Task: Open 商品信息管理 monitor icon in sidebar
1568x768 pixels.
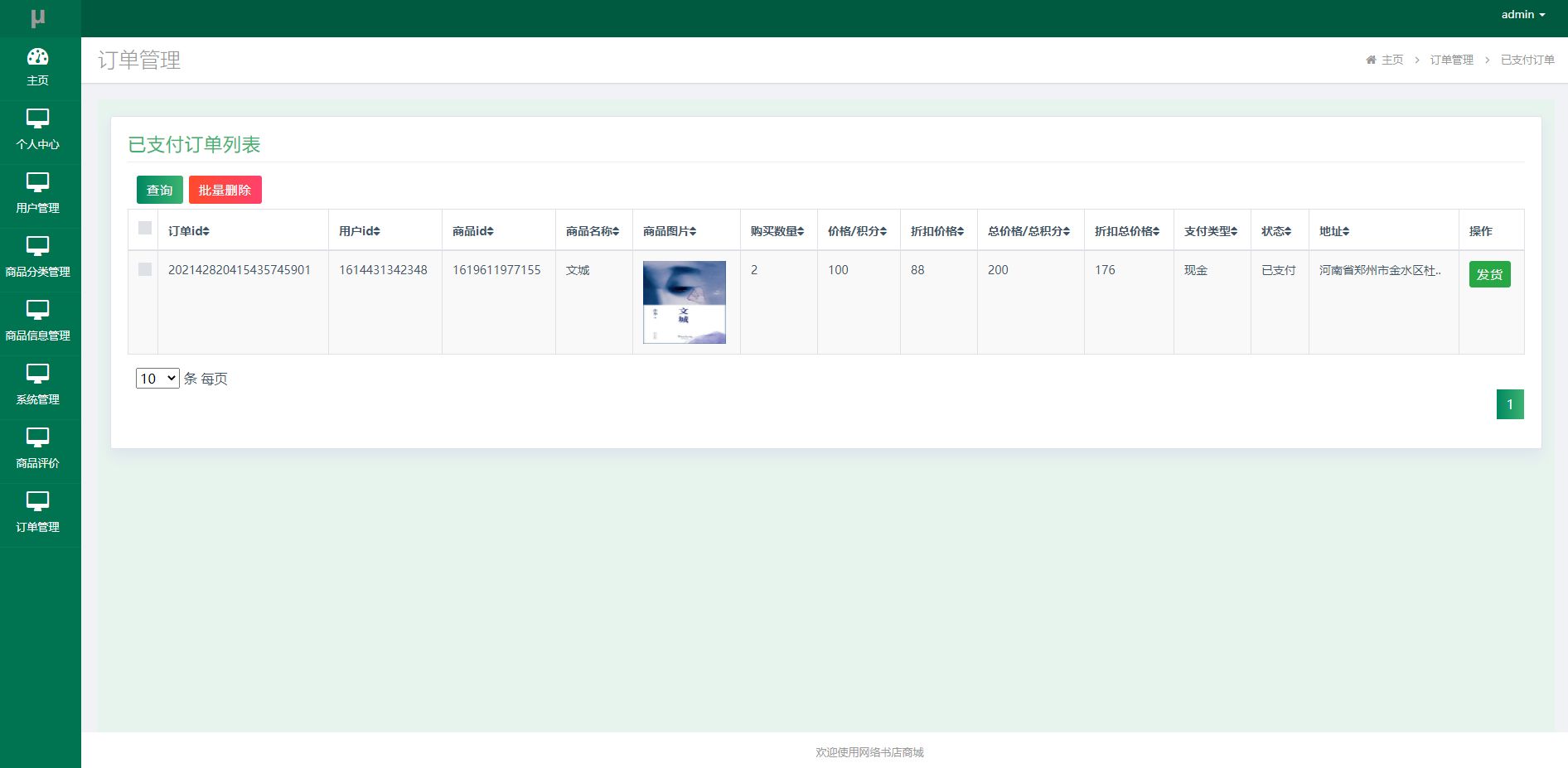Action: (x=38, y=310)
